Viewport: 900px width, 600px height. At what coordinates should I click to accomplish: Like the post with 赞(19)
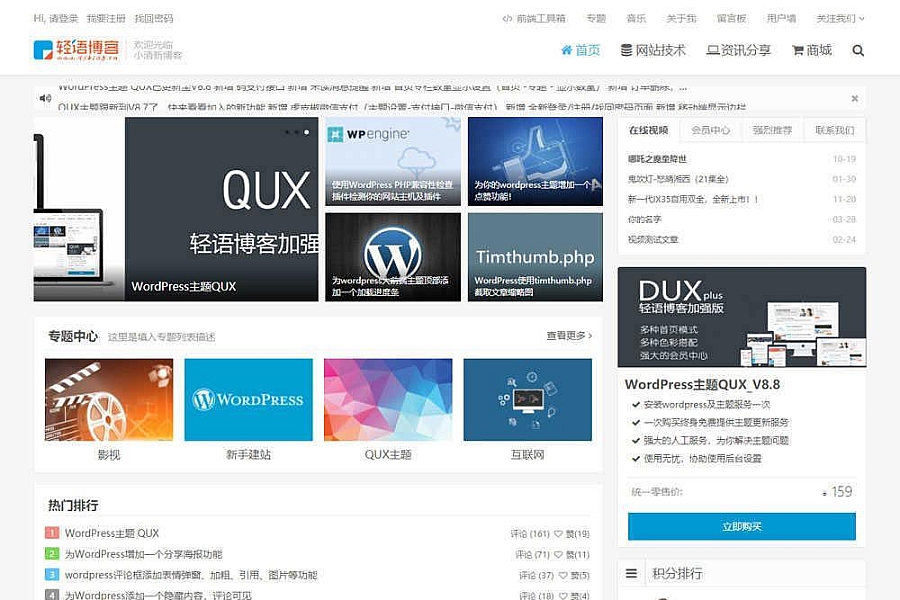pyautogui.click(x=572, y=534)
